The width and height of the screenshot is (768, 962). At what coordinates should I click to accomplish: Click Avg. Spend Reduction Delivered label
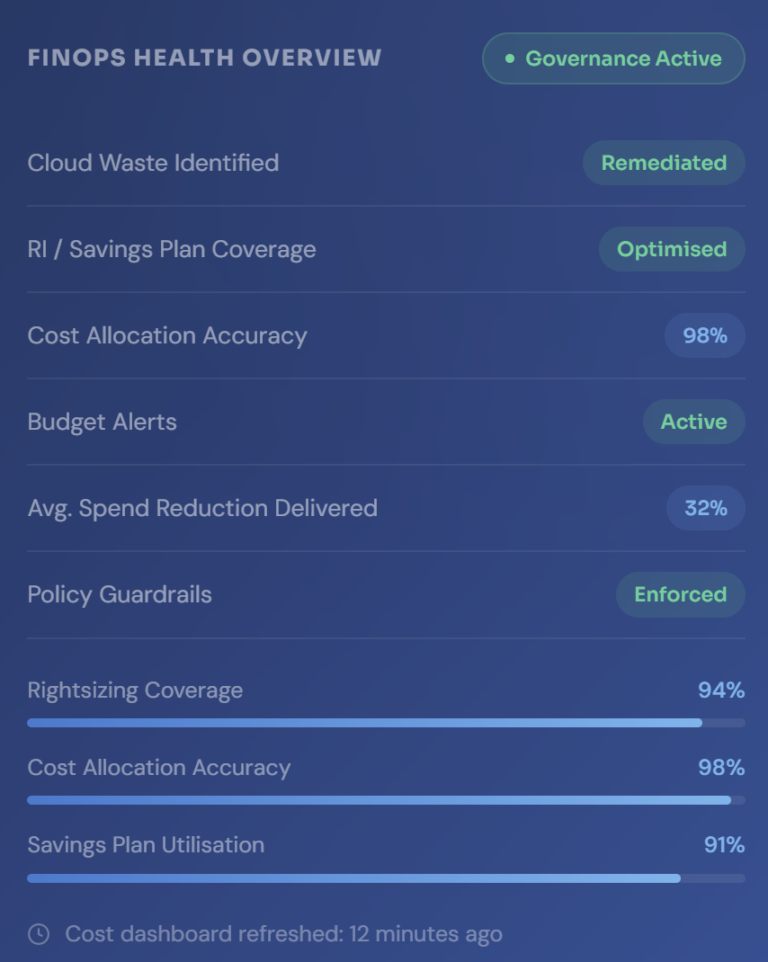coord(203,508)
